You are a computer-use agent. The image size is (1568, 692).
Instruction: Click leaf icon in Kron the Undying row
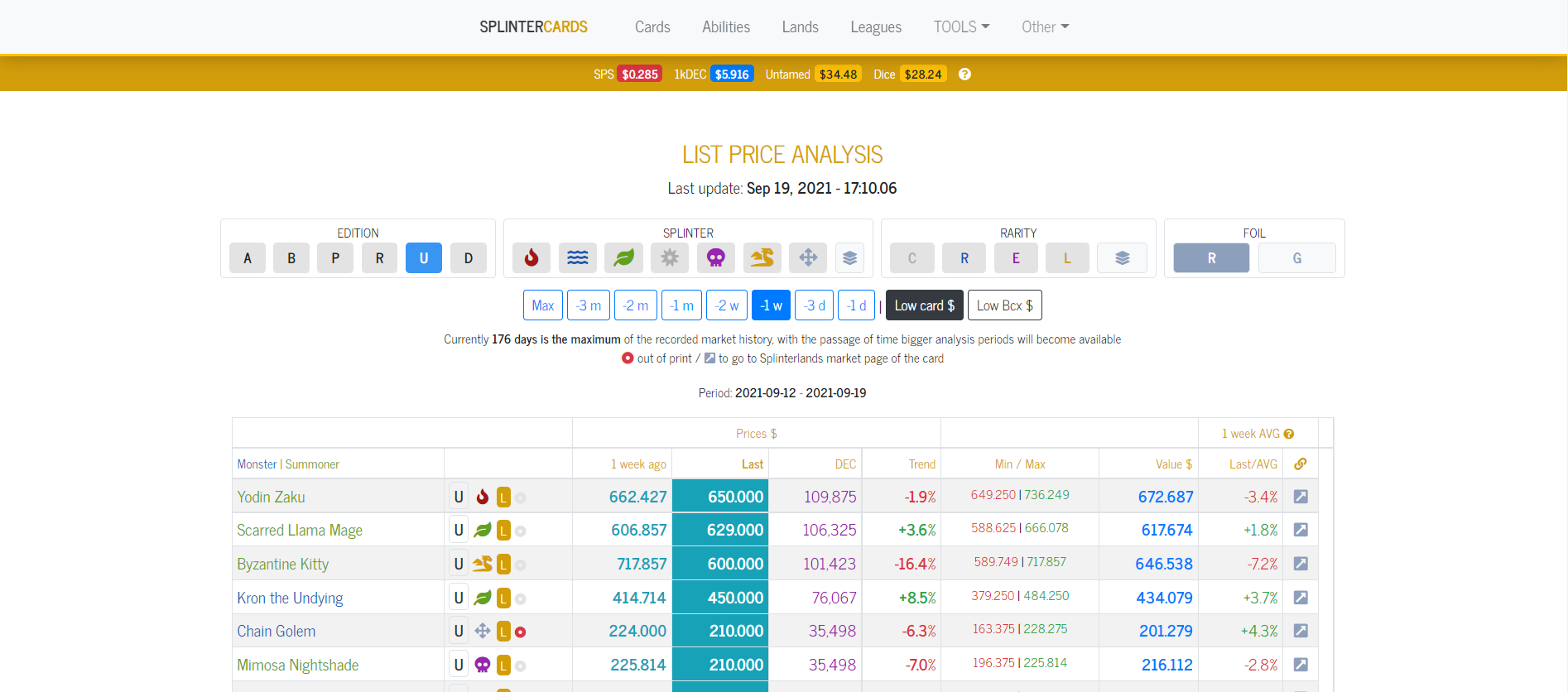click(x=483, y=598)
